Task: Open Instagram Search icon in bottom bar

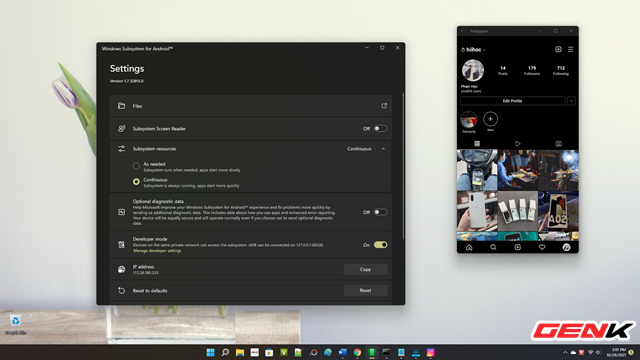Action: [x=493, y=247]
